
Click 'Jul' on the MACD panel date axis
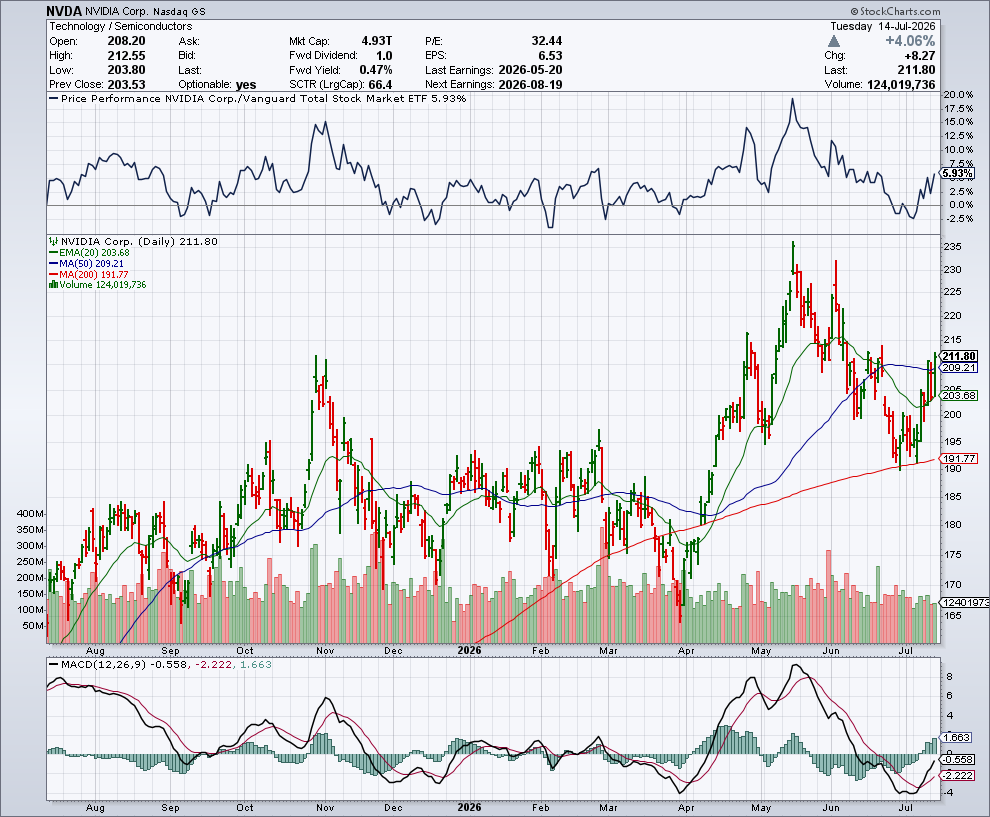[907, 808]
